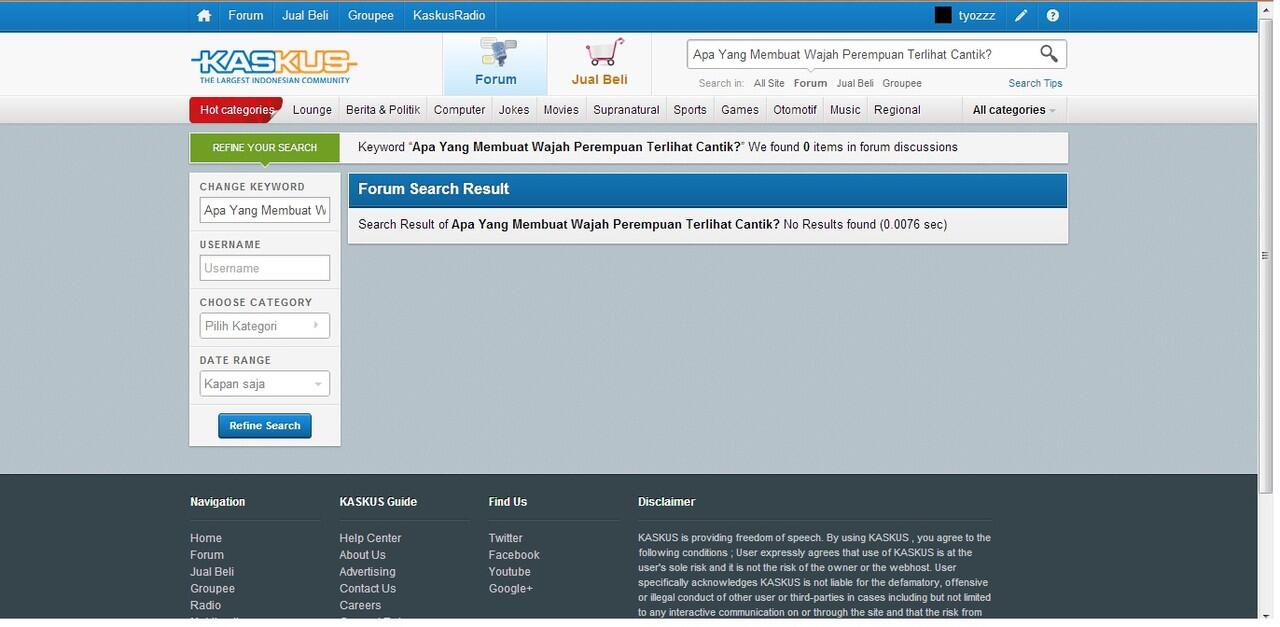The width and height of the screenshot is (1280, 627).
Task: Open the Movies category
Action: point(561,110)
